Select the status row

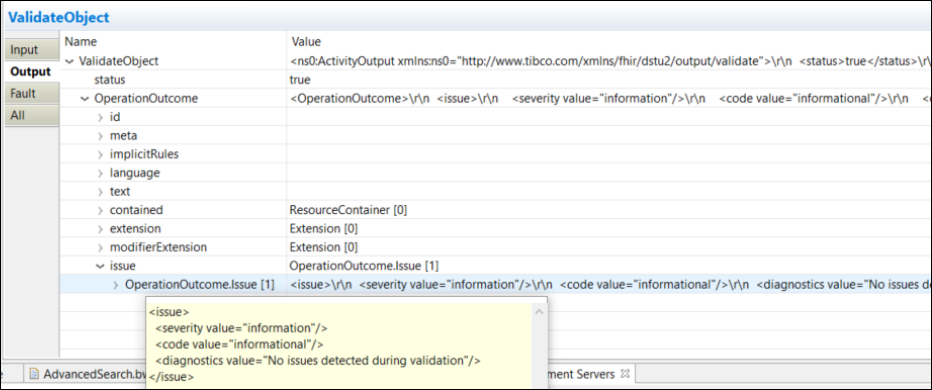click(495, 80)
